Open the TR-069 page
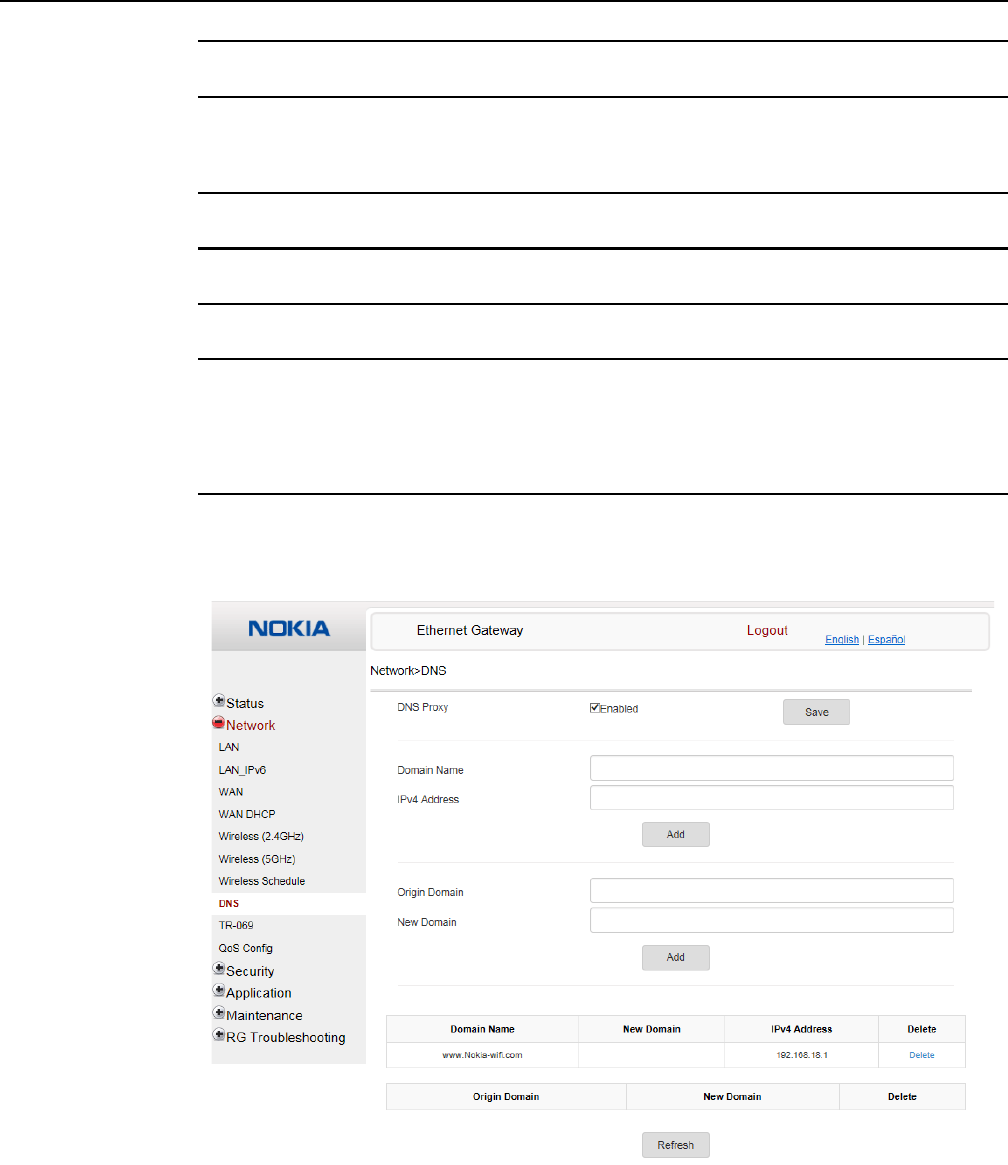The width and height of the screenshot is (1008, 1165). [235, 926]
